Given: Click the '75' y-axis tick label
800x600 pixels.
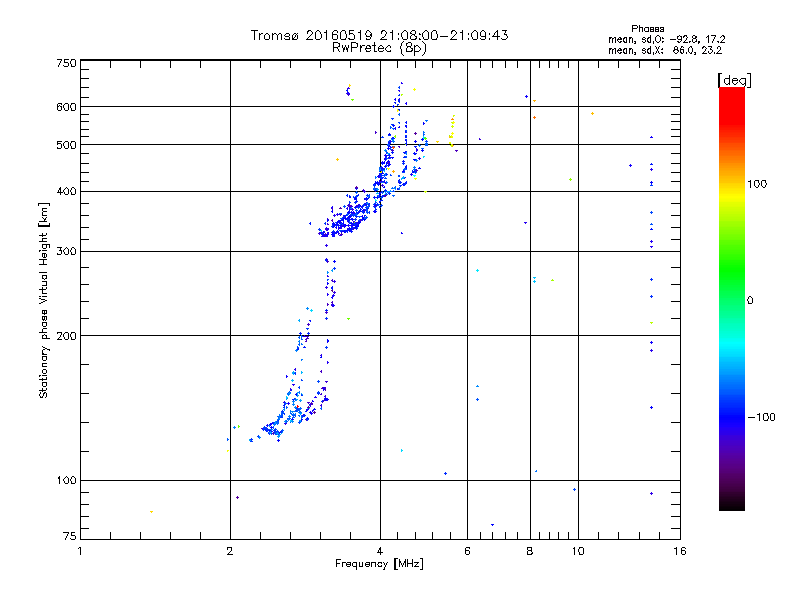Looking at the screenshot, I should (x=70, y=536).
